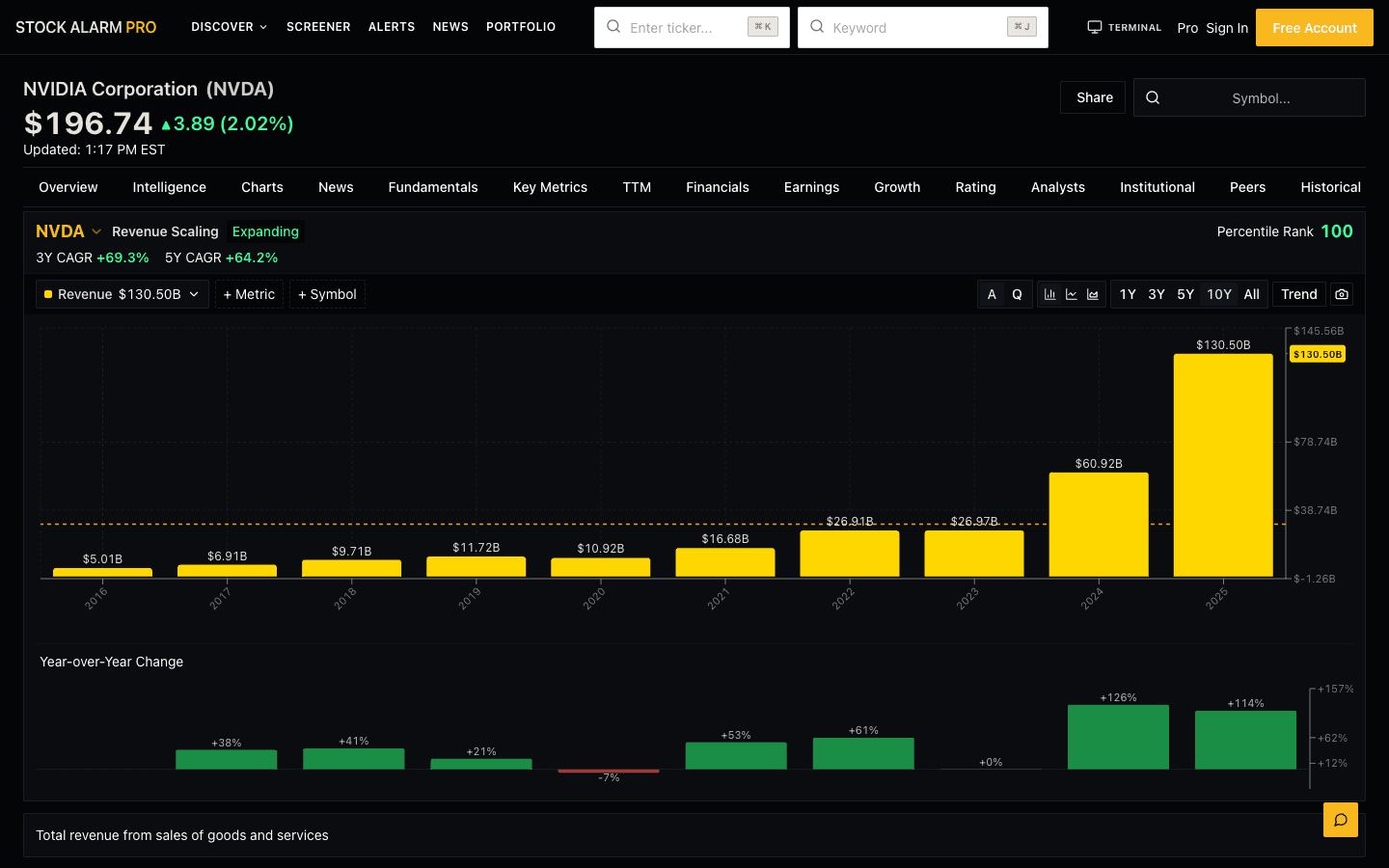Screen dimensions: 1389x868
Task: Select the area chart type icon
Action: click(x=1093, y=294)
